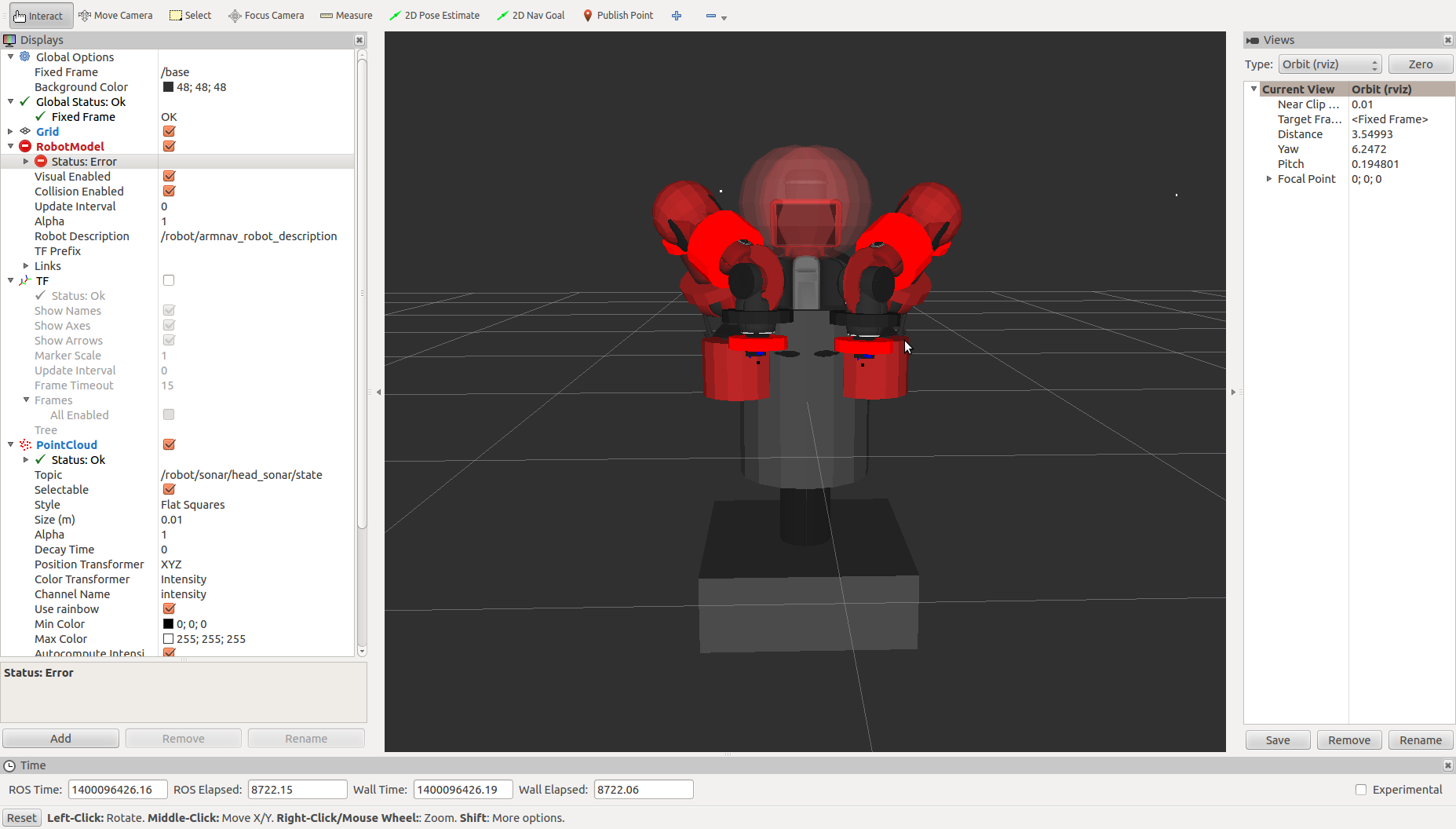1456x829 pixels.
Task: Click the TF axes icon
Action: [25, 280]
